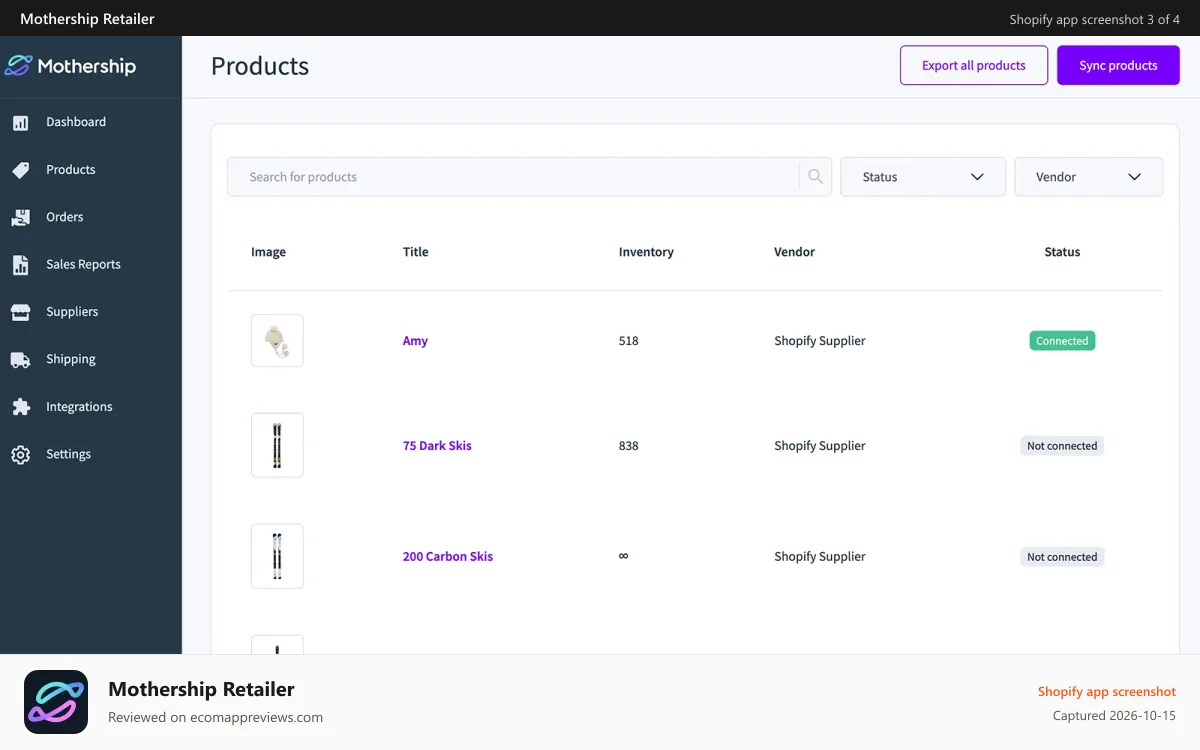The height and width of the screenshot is (750, 1200).
Task: Click the Integrations puzzle piece icon
Action: [20, 408]
